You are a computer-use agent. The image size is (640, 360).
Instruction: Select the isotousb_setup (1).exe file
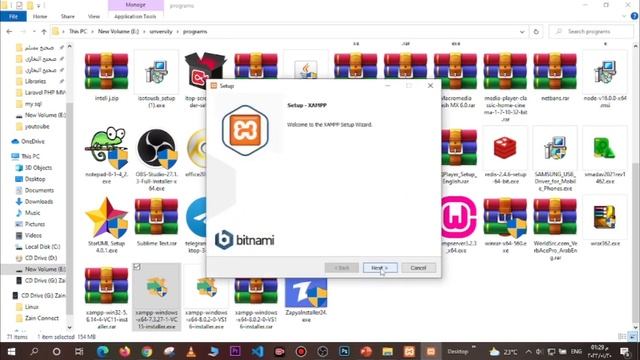(156, 80)
